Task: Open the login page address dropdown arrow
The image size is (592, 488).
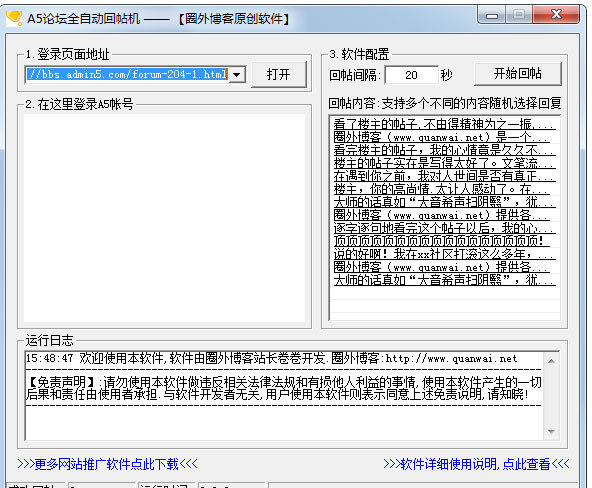Action: tap(237, 75)
